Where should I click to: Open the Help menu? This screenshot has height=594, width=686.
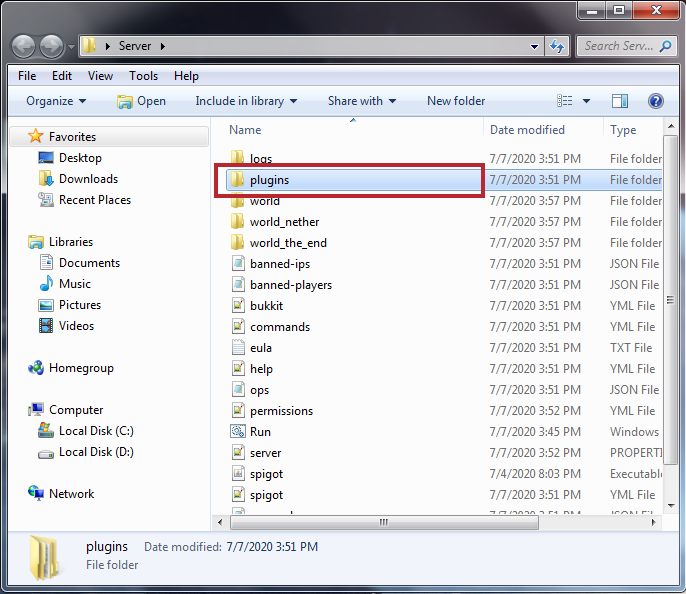click(x=186, y=76)
